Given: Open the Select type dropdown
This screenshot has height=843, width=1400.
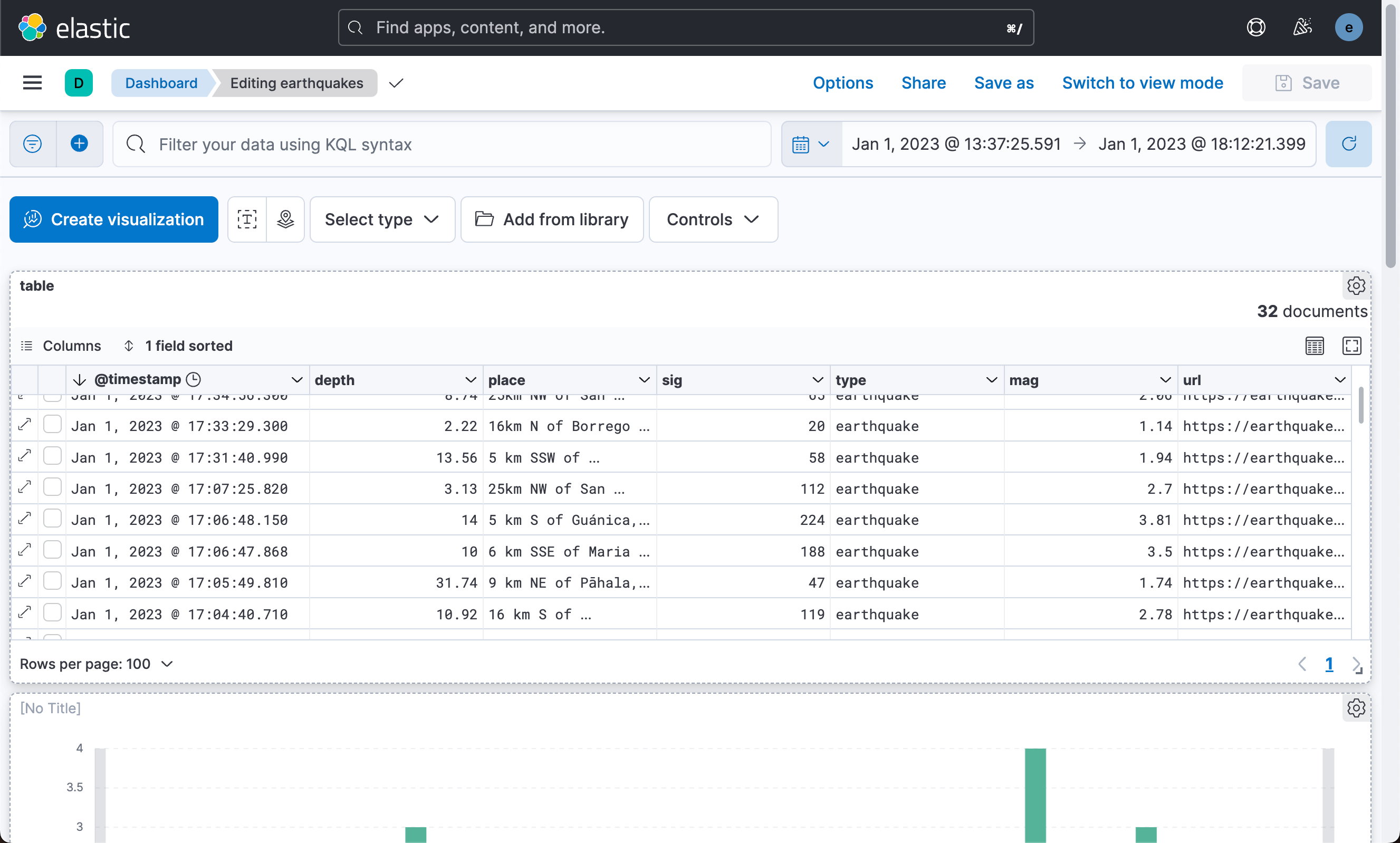Looking at the screenshot, I should pyautogui.click(x=382, y=219).
